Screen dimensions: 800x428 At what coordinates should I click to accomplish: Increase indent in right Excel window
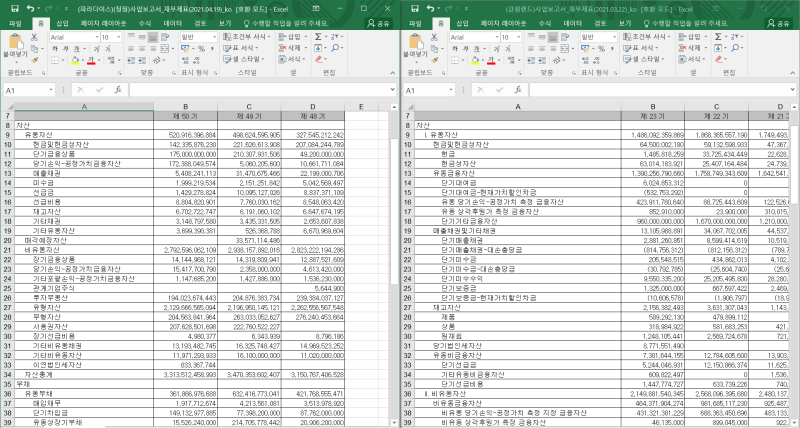pyautogui.click(x=541, y=60)
